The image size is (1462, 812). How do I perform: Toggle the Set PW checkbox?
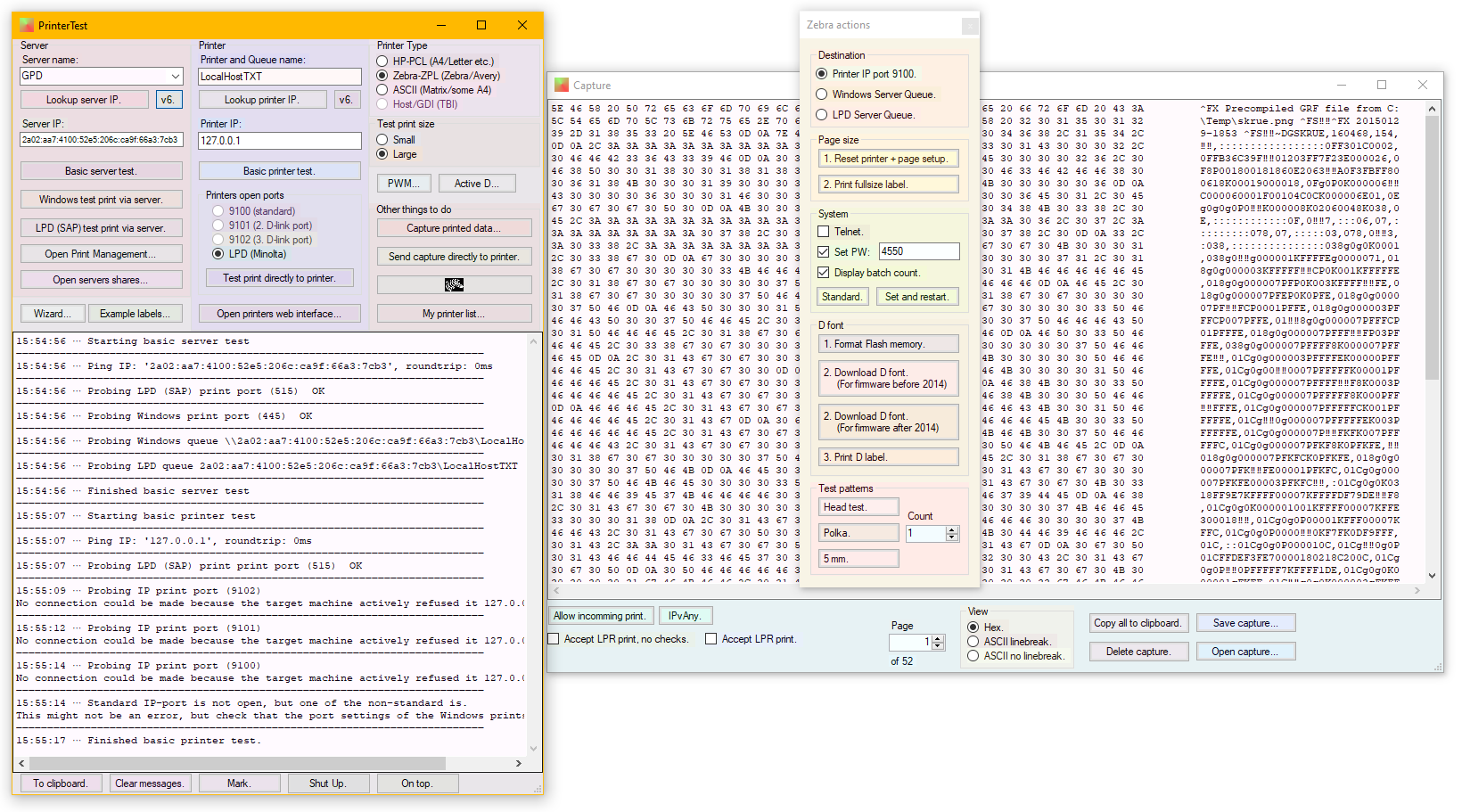pyautogui.click(x=824, y=252)
